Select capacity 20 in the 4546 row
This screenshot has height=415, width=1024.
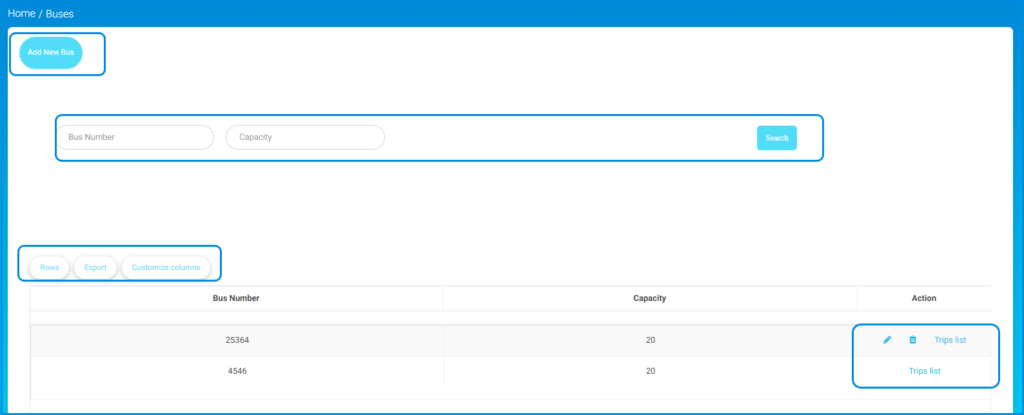tap(650, 371)
